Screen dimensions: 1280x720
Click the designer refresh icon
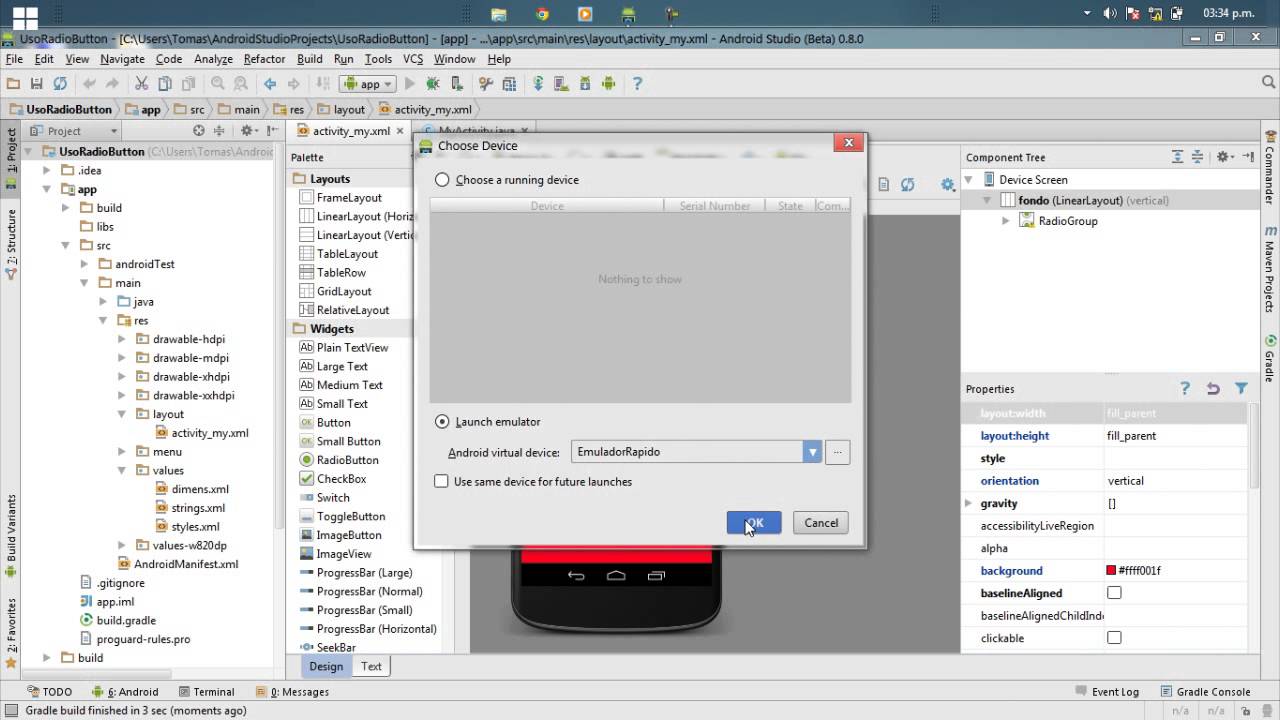(x=907, y=184)
